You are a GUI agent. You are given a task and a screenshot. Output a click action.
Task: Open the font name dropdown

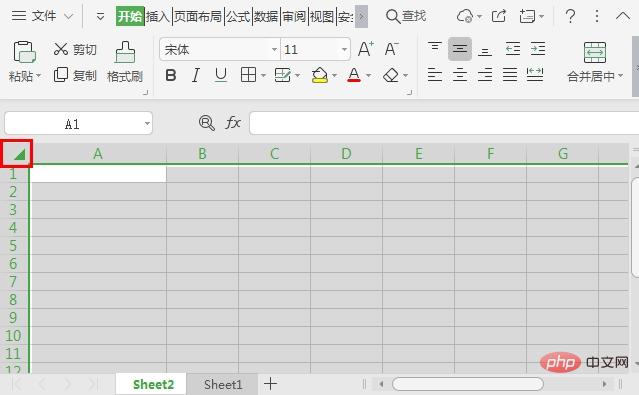pos(274,49)
